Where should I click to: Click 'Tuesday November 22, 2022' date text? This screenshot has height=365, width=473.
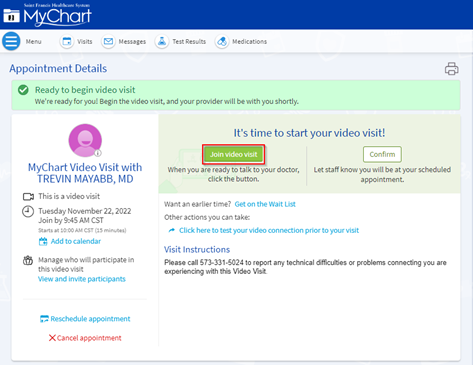(x=85, y=211)
